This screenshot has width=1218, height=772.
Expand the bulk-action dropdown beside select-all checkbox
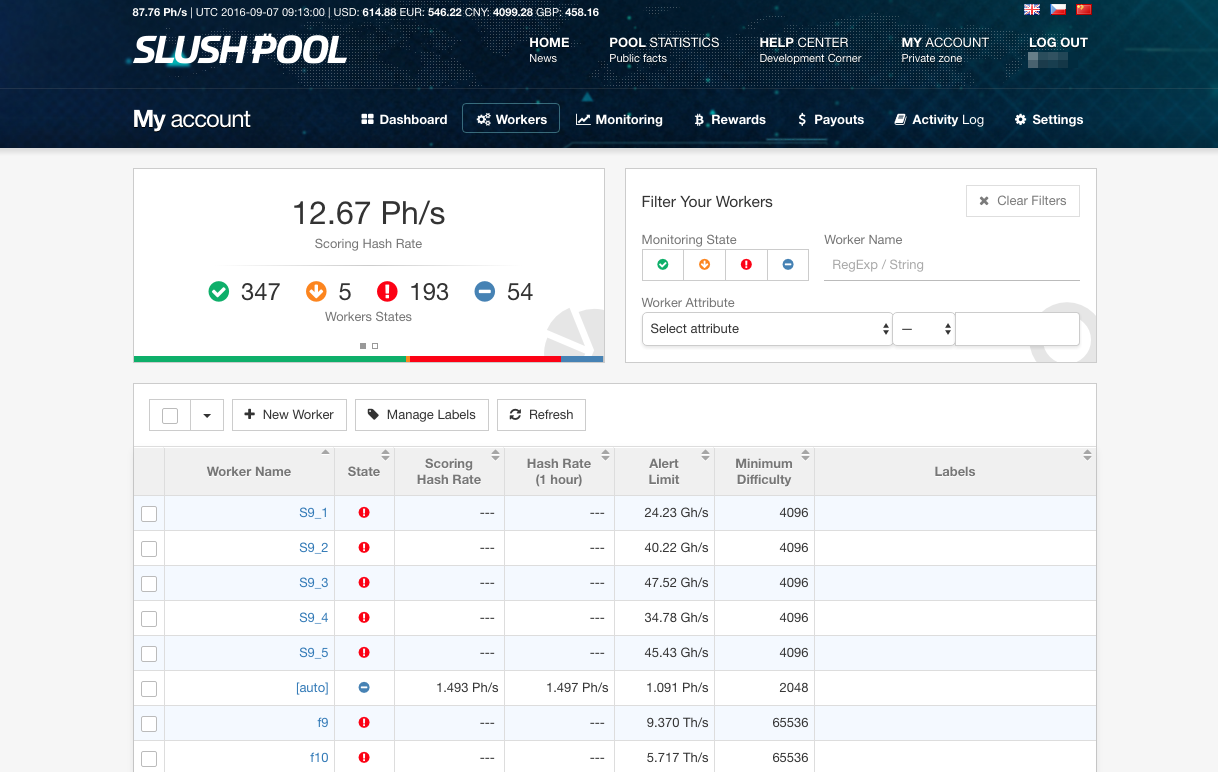[x=206, y=414]
